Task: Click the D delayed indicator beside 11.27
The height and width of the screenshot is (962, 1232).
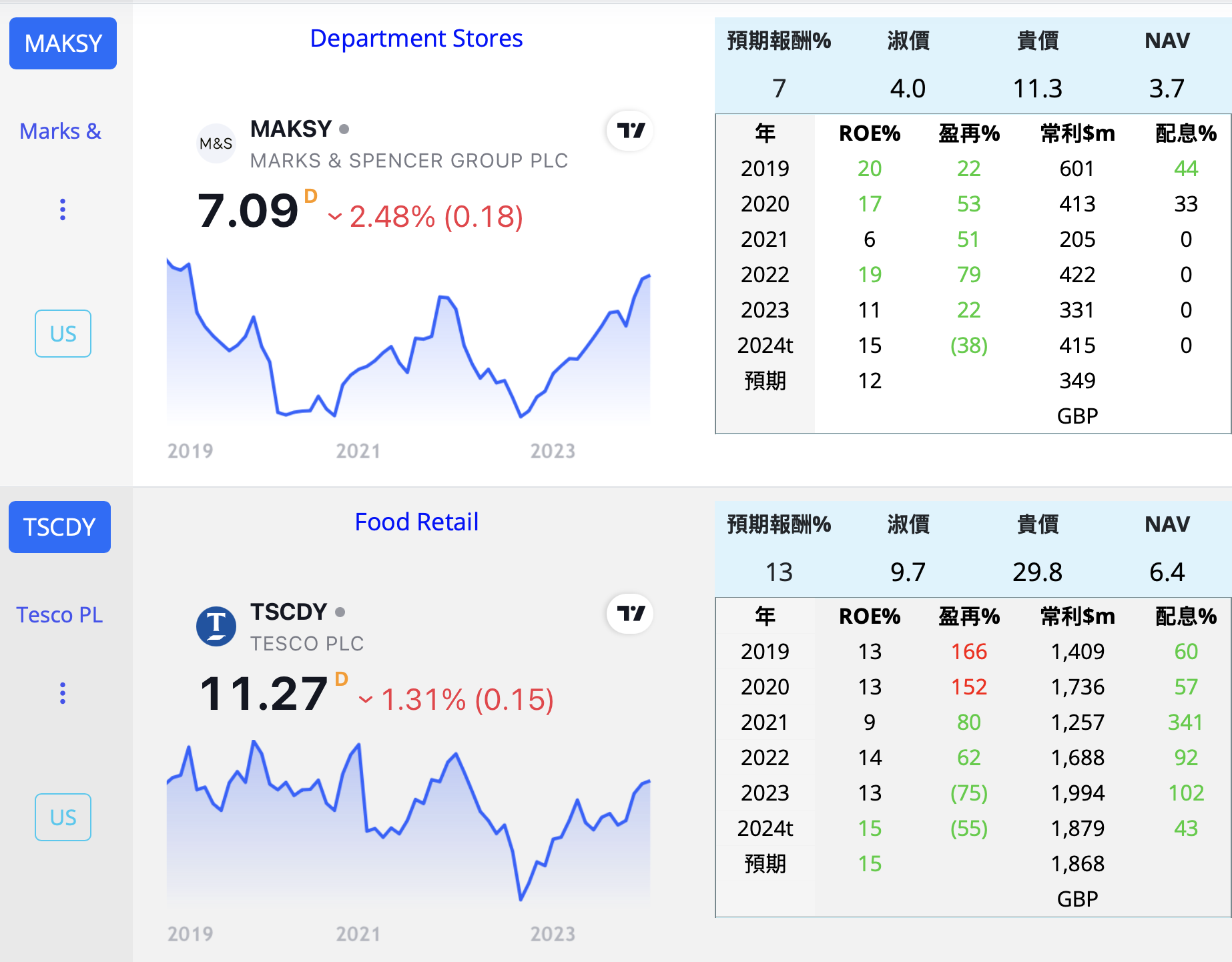Action: pyautogui.click(x=342, y=679)
